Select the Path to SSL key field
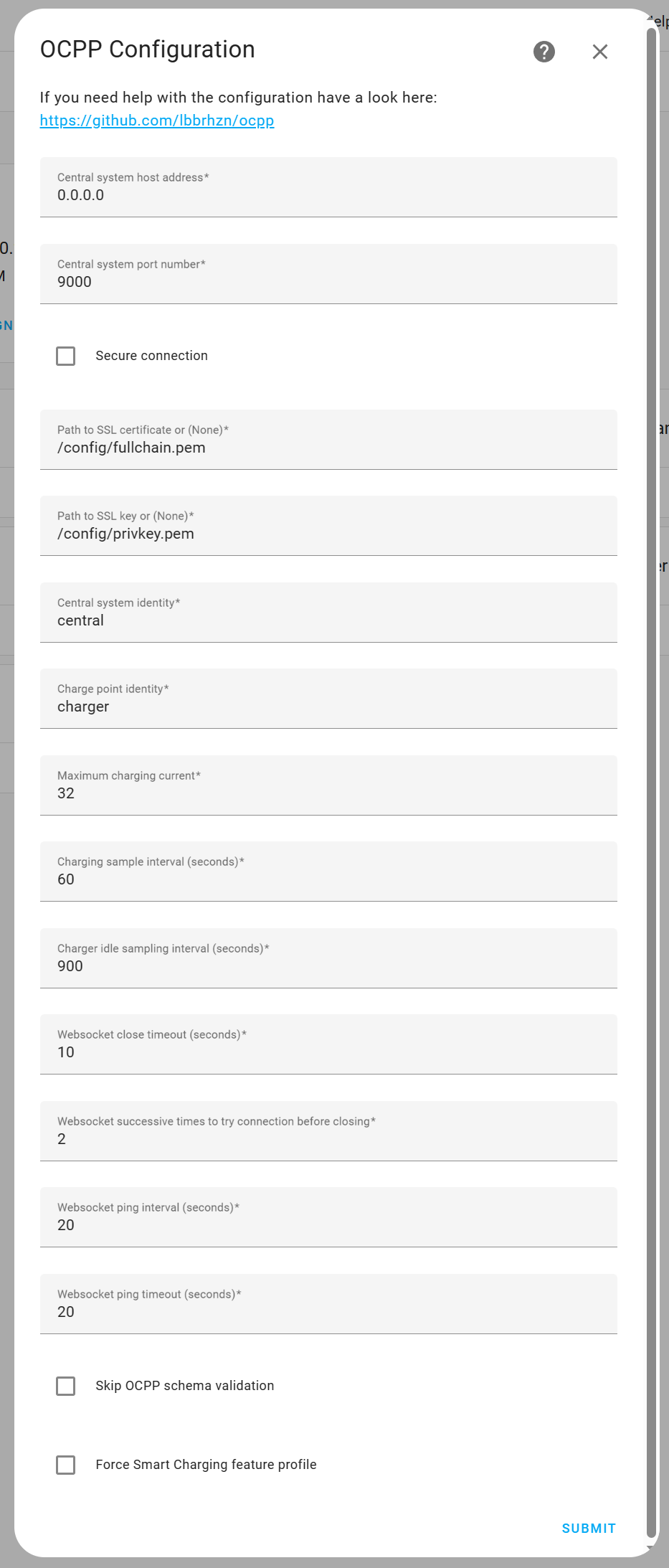The width and height of the screenshot is (669, 1568). (328, 526)
